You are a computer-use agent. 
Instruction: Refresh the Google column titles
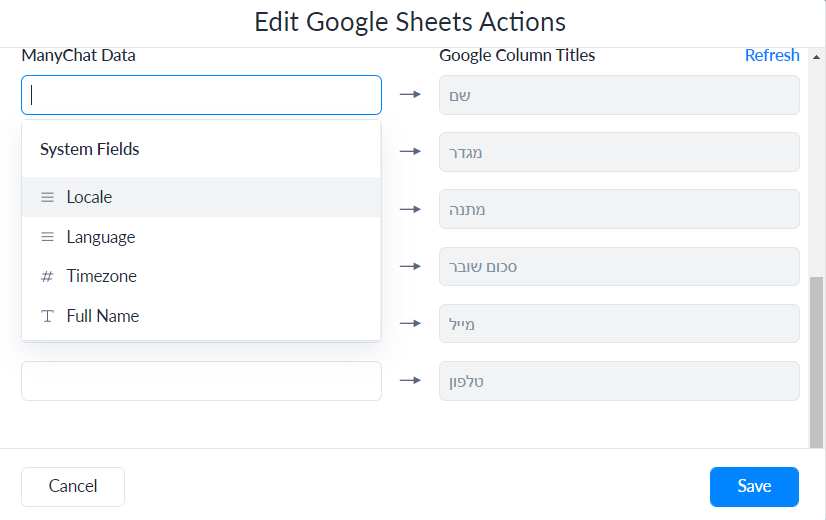[772, 55]
